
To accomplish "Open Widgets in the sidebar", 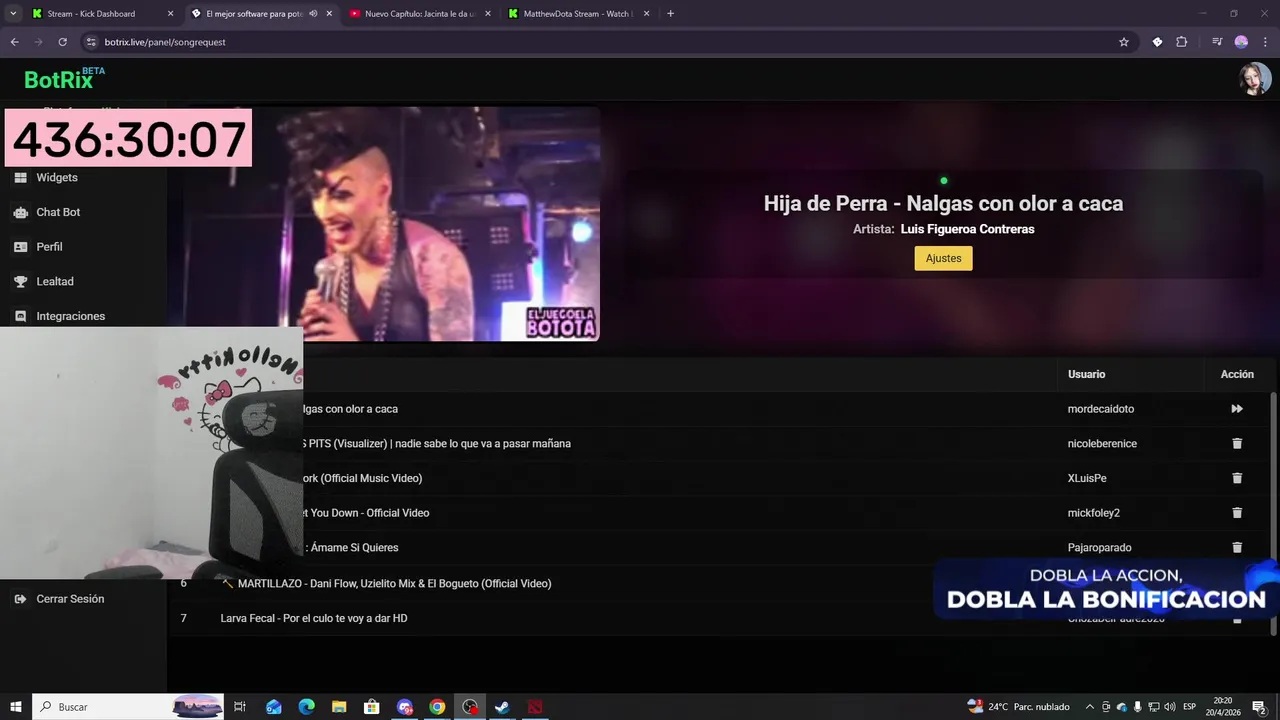I will click(57, 177).
